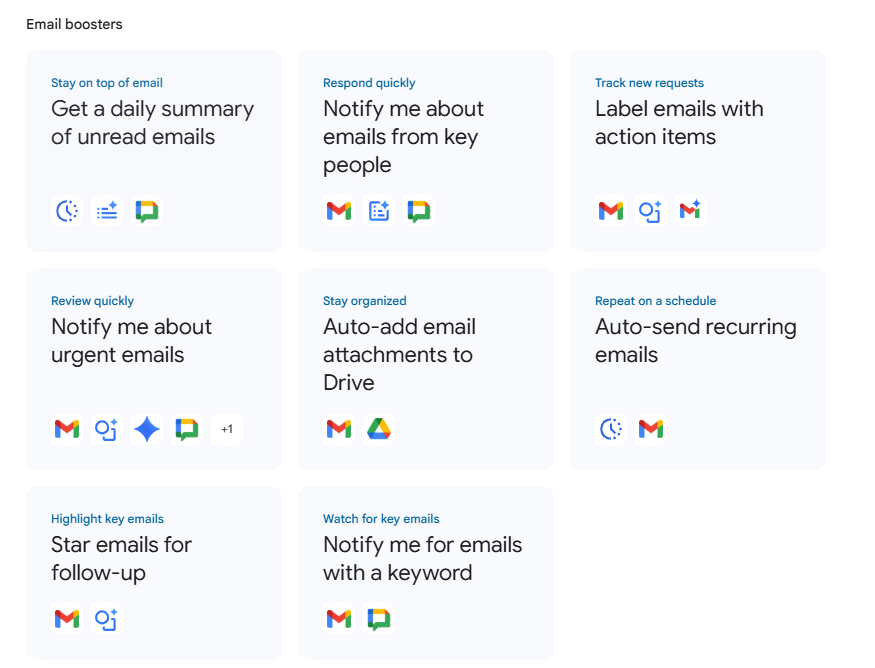
Task: Click Gmail icon in Auto-send recurring emails card
Action: point(651,429)
